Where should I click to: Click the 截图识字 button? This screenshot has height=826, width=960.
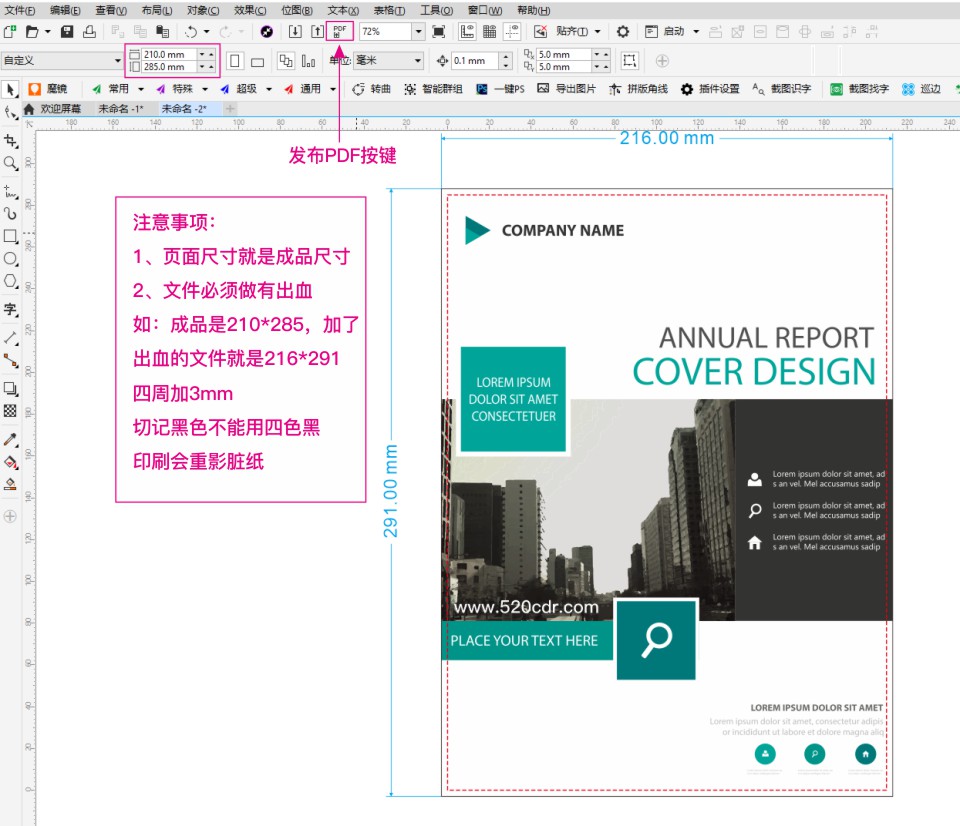tap(782, 89)
